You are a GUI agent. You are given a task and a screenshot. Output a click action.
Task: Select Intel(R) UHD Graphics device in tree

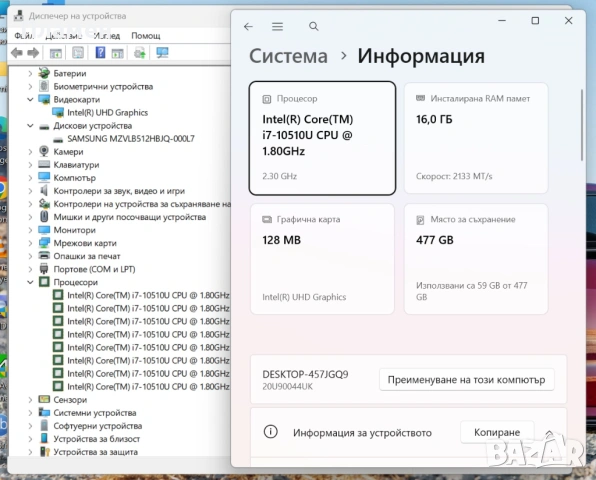[108, 112]
